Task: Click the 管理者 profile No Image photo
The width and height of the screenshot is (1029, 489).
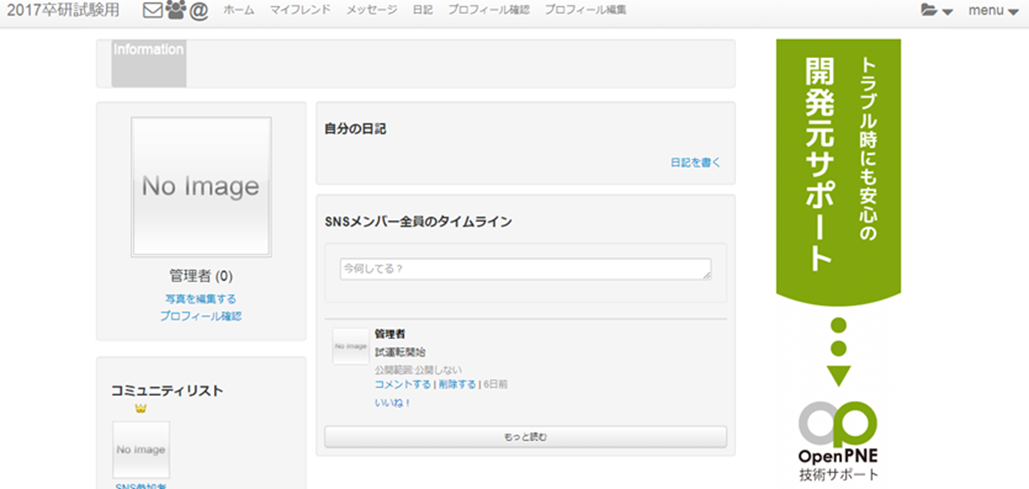Action: [x=201, y=187]
